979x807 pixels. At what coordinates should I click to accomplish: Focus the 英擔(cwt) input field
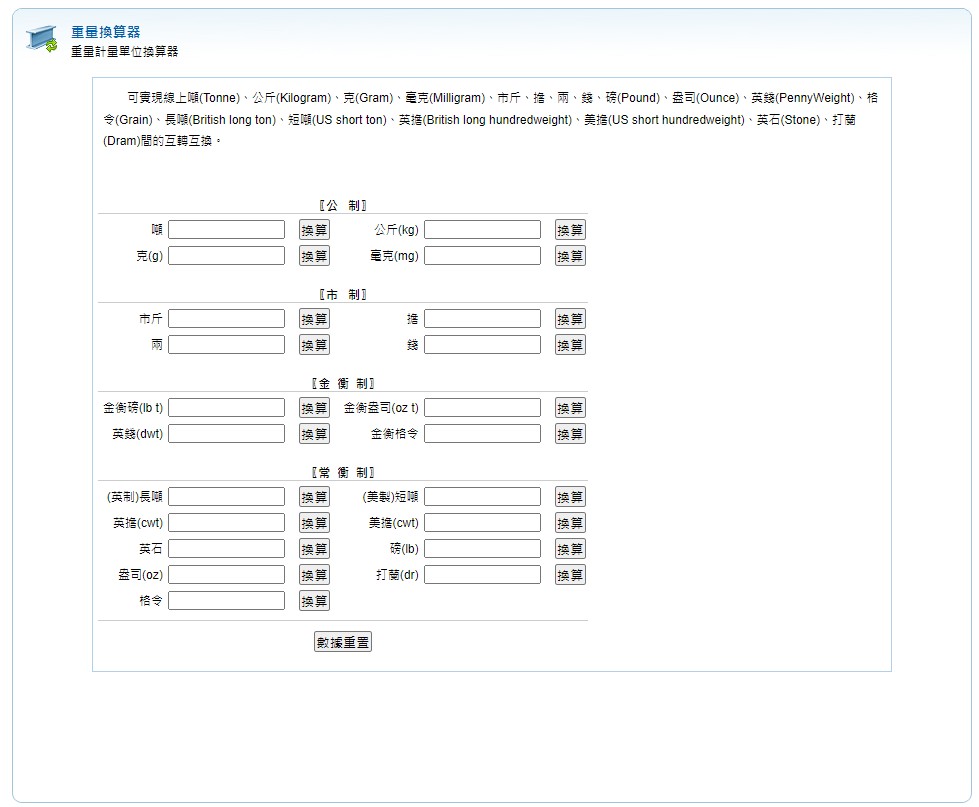click(x=227, y=522)
